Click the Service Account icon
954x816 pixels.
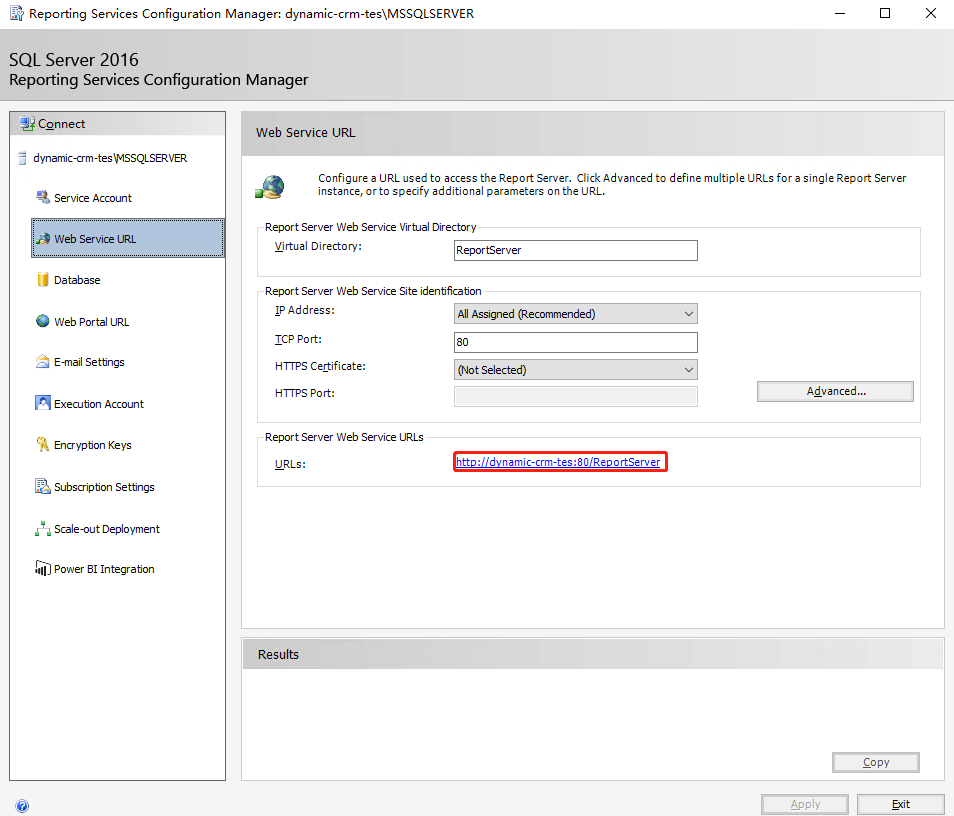coord(43,197)
